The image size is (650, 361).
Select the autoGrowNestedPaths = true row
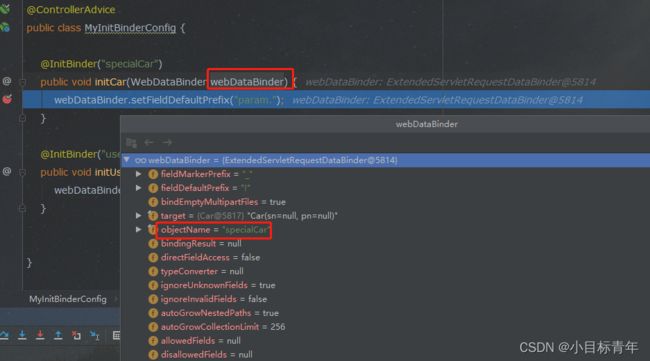386,313
